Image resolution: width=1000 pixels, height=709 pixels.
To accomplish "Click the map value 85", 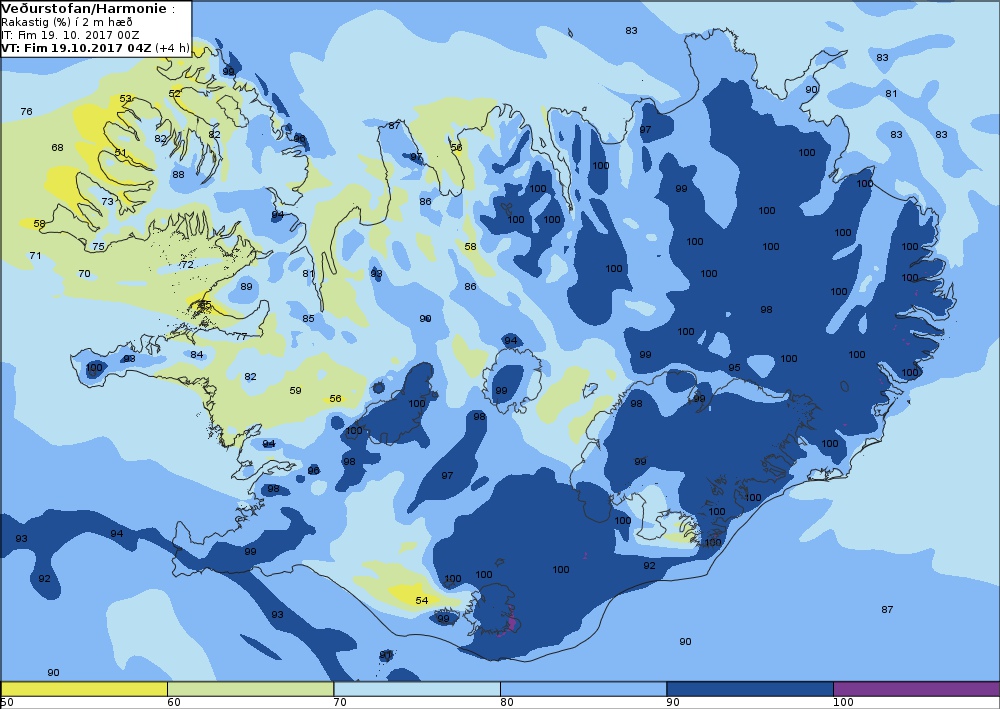I will [309, 318].
